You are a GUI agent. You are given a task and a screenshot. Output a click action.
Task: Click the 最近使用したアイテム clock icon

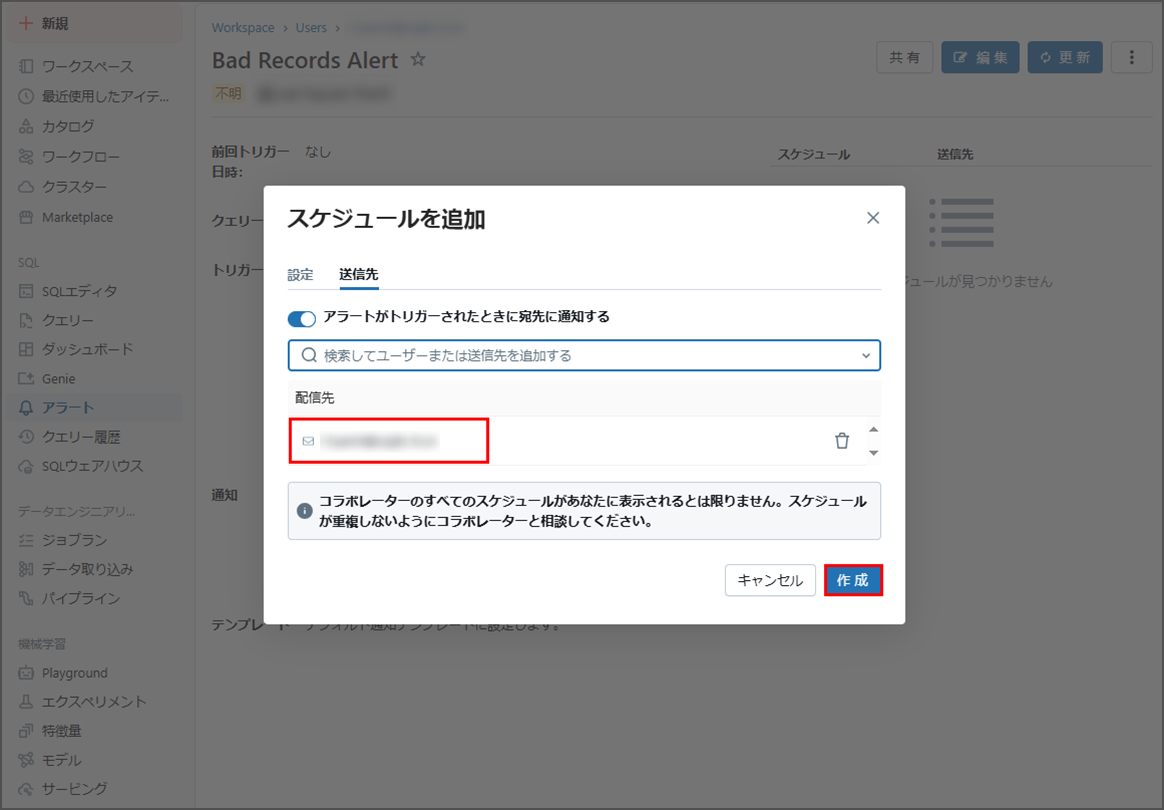[x=26, y=96]
